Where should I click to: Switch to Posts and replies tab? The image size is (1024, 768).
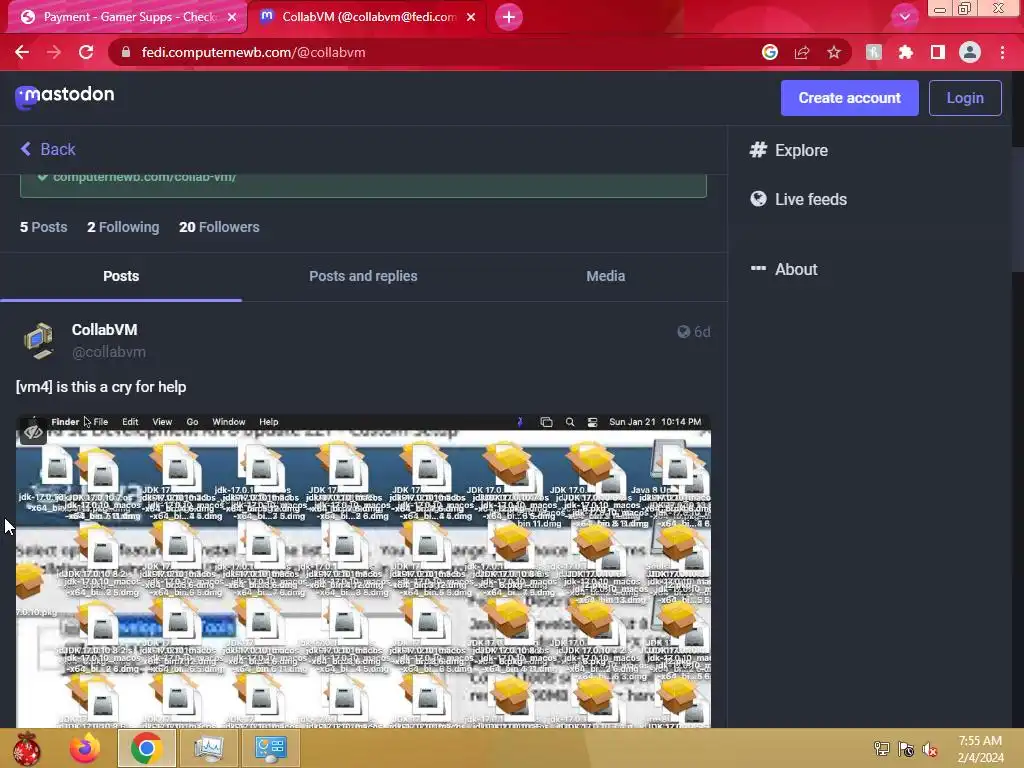click(x=363, y=276)
